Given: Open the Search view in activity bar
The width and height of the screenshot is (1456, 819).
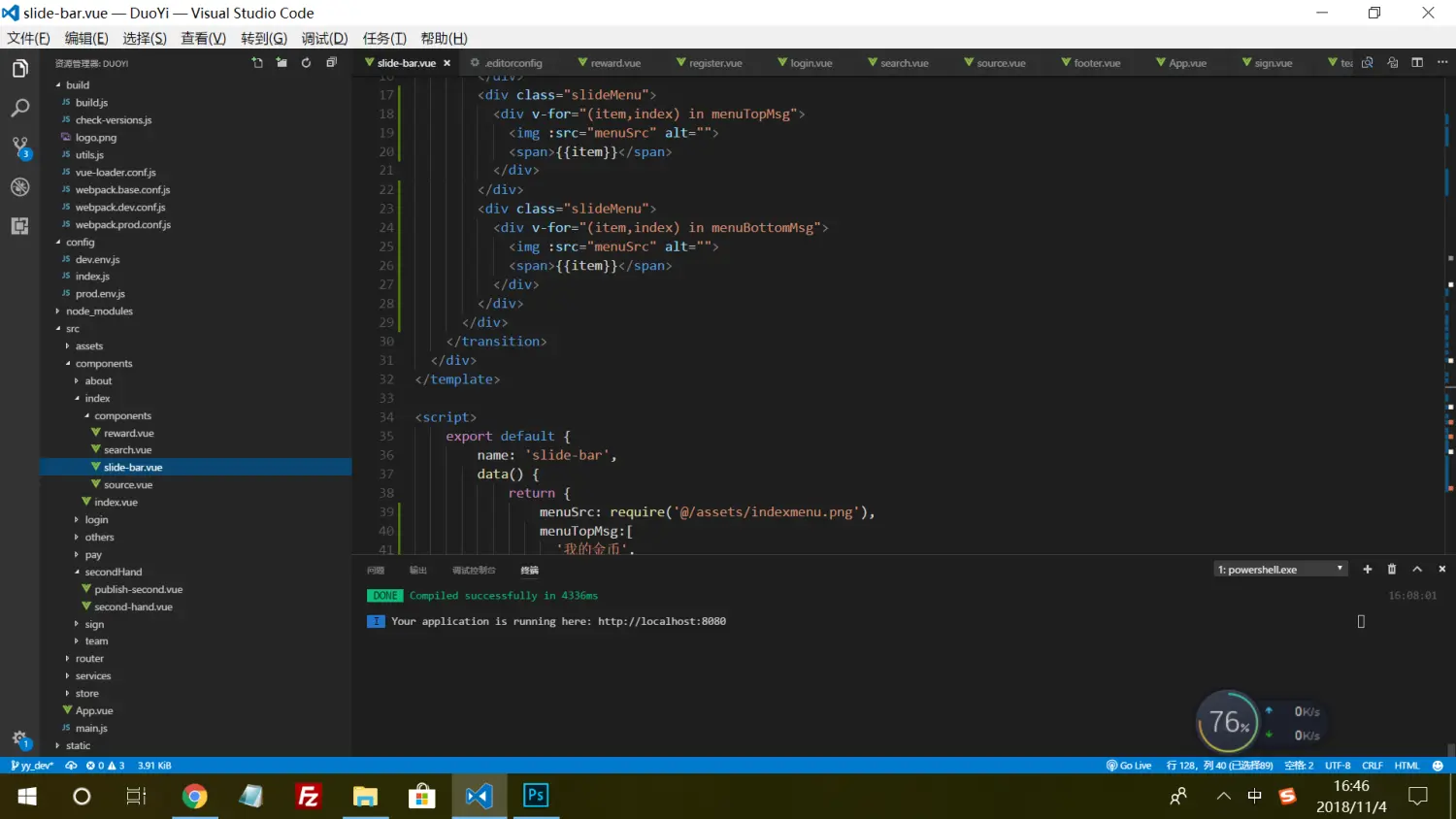Looking at the screenshot, I should (19, 108).
